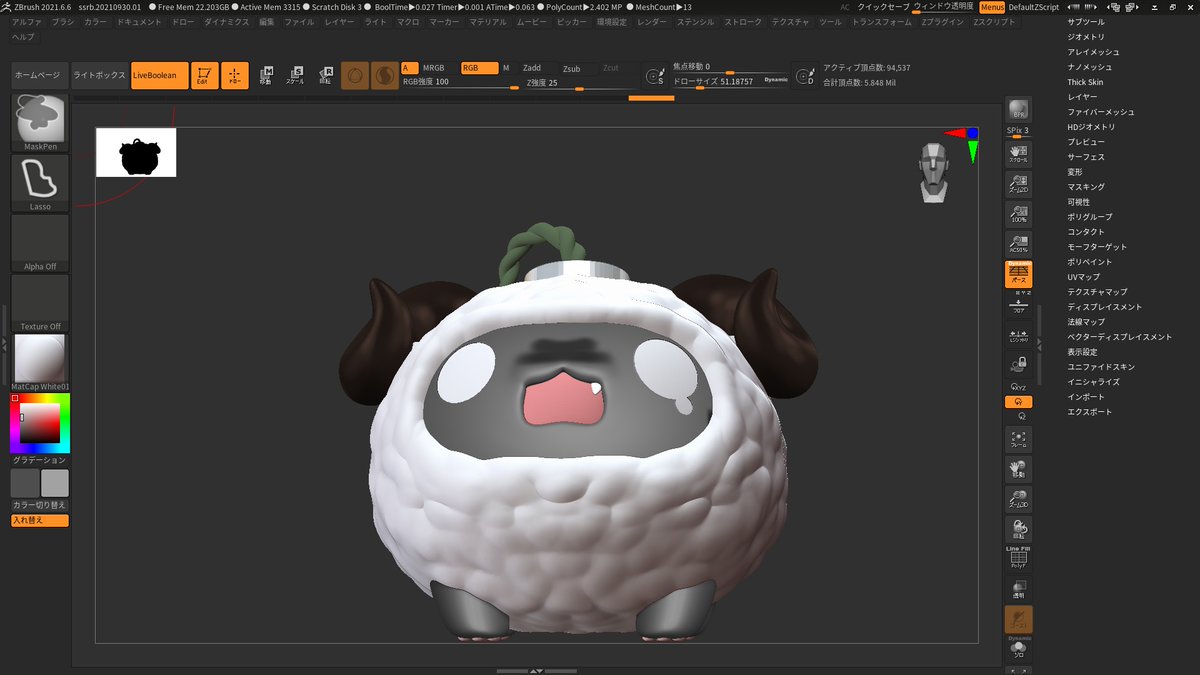Expand the ジオメトリ (Geometry) section
This screenshot has height=675, width=1200.
click(x=1085, y=36)
